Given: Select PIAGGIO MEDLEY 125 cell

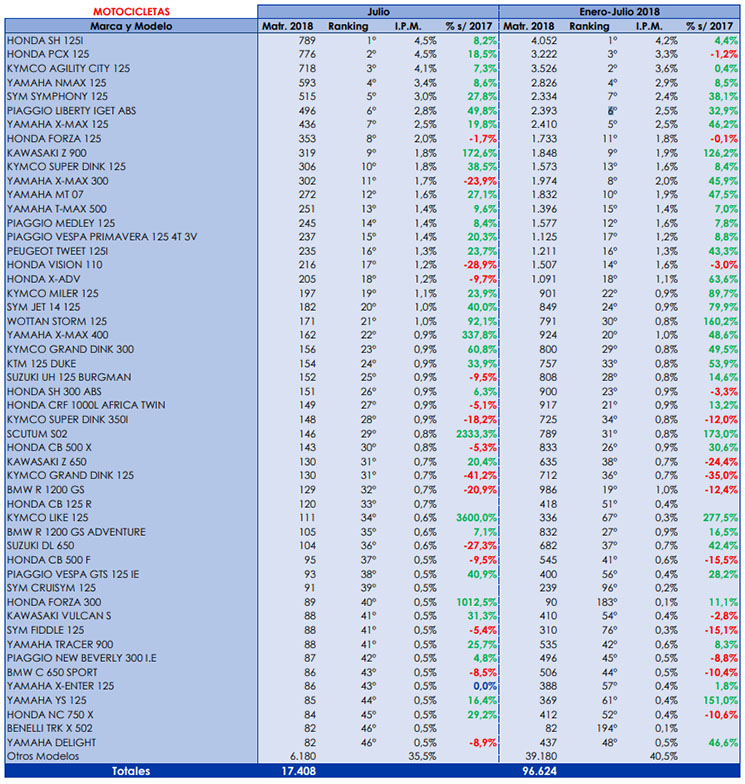Looking at the screenshot, I should point(61,223).
